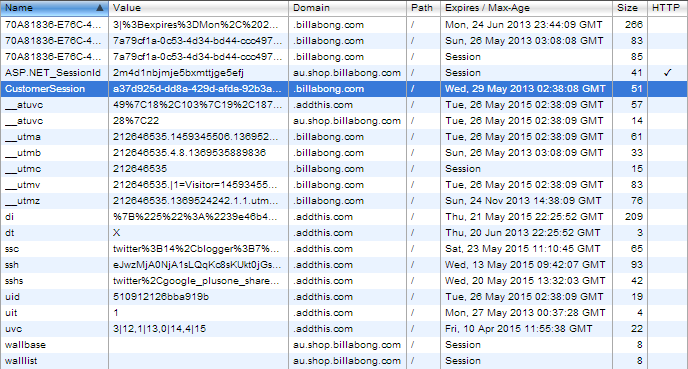Click the size value 93

pos(637,265)
